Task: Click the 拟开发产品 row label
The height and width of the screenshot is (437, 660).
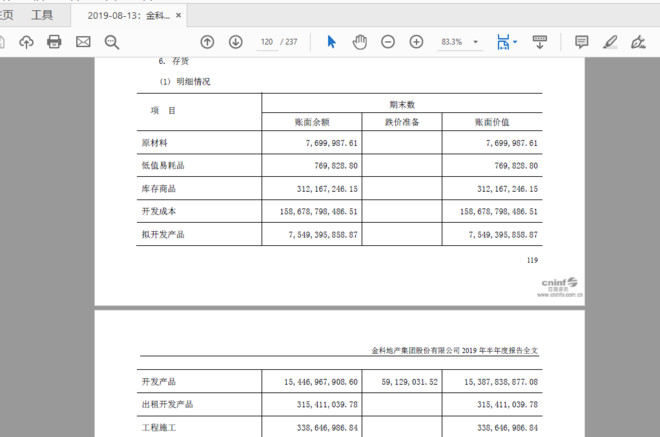Action: [163, 234]
